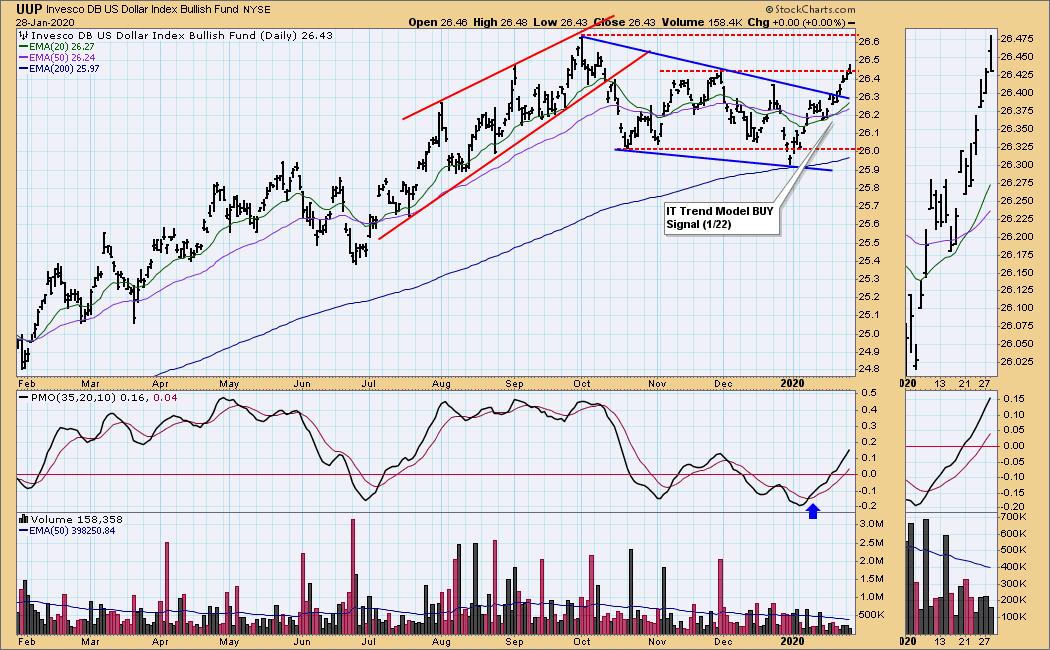Click the High 26.48 value

point(500,22)
